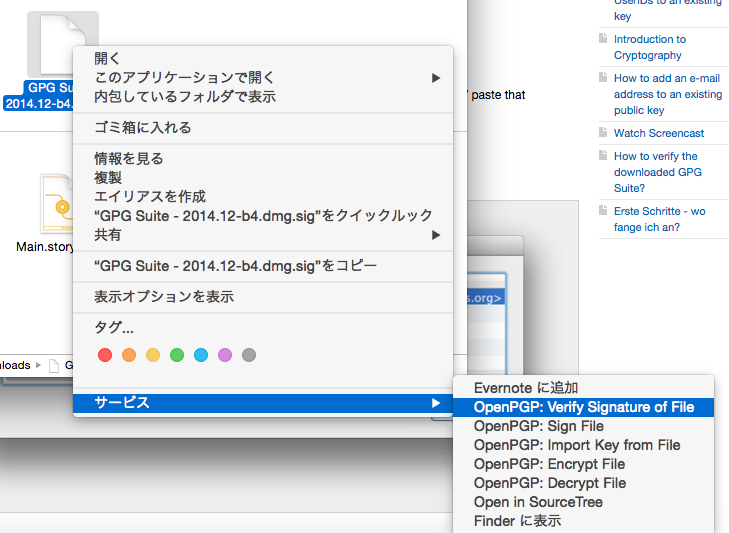
Task: Click the document icon in the Finder path bar
Action: coord(54,366)
